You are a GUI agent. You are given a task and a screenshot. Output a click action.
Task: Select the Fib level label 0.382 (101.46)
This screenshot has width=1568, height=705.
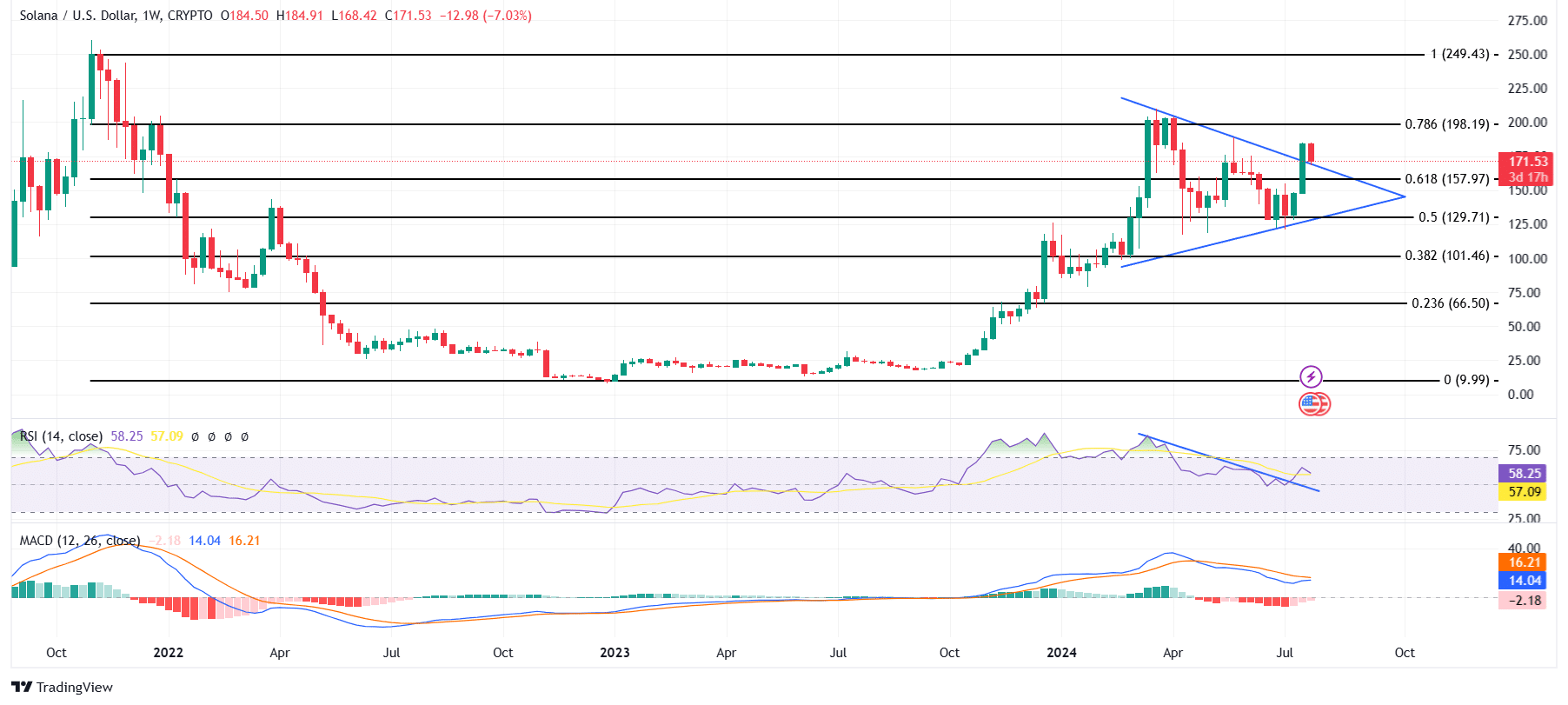tap(1447, 256)
